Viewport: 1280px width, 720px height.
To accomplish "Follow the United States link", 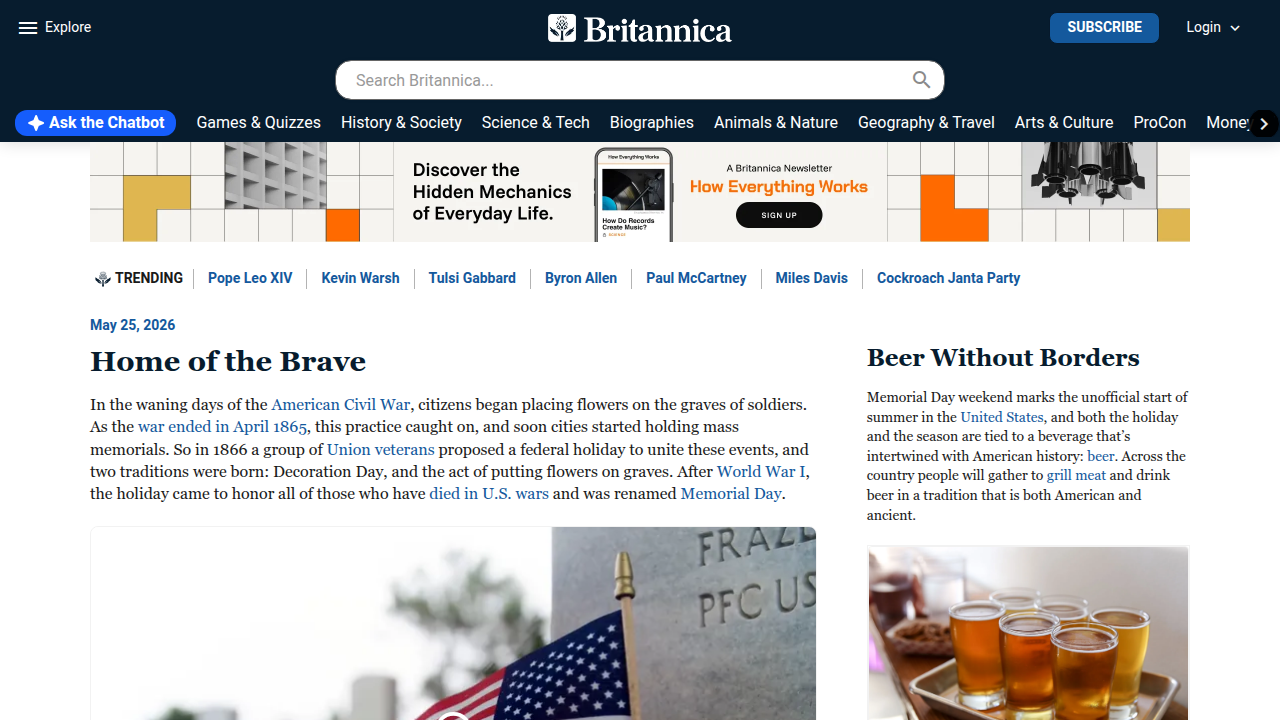I will pos(1002,417).
